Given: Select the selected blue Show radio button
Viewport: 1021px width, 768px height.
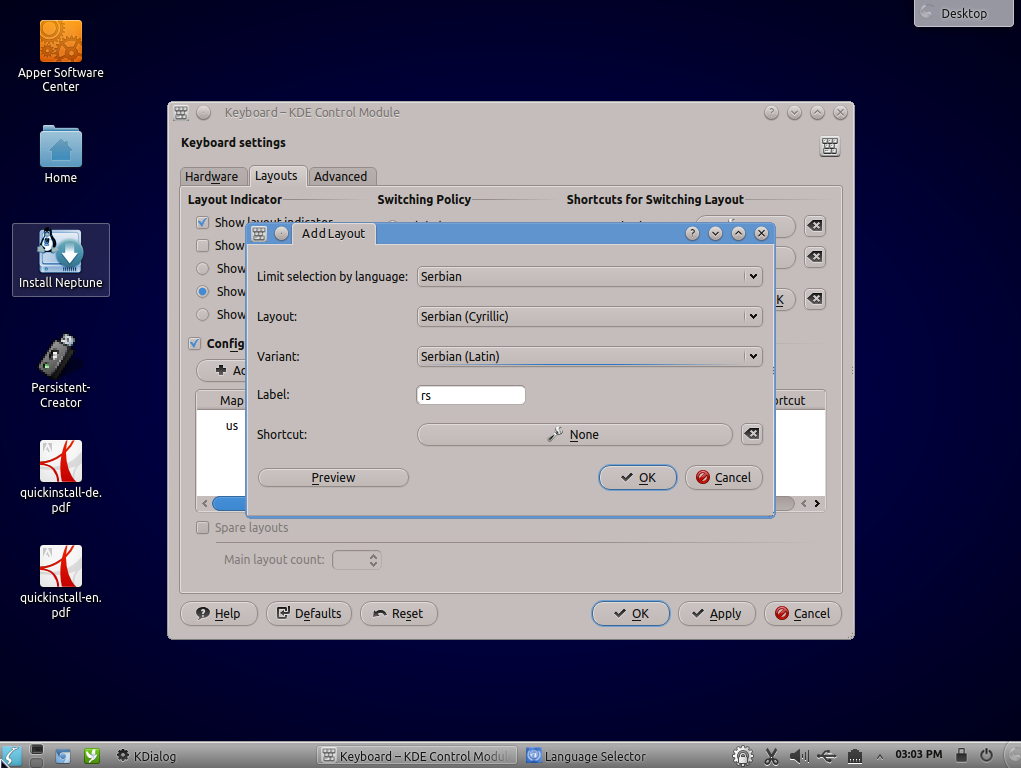Looking at the screenshot, I should [x=203, y=291].
